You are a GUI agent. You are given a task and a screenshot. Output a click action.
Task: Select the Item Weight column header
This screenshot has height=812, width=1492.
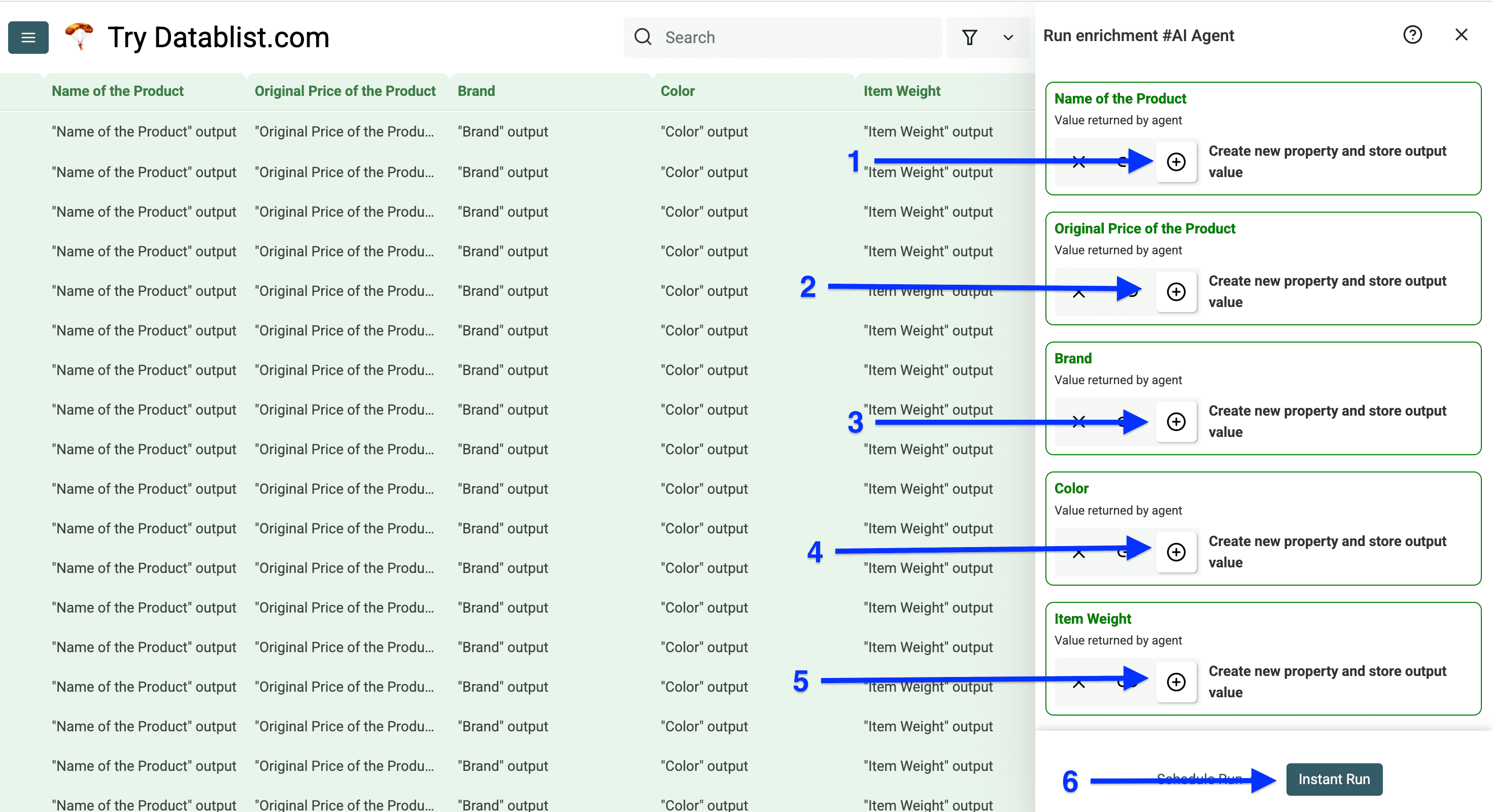[x=902, y=91]
